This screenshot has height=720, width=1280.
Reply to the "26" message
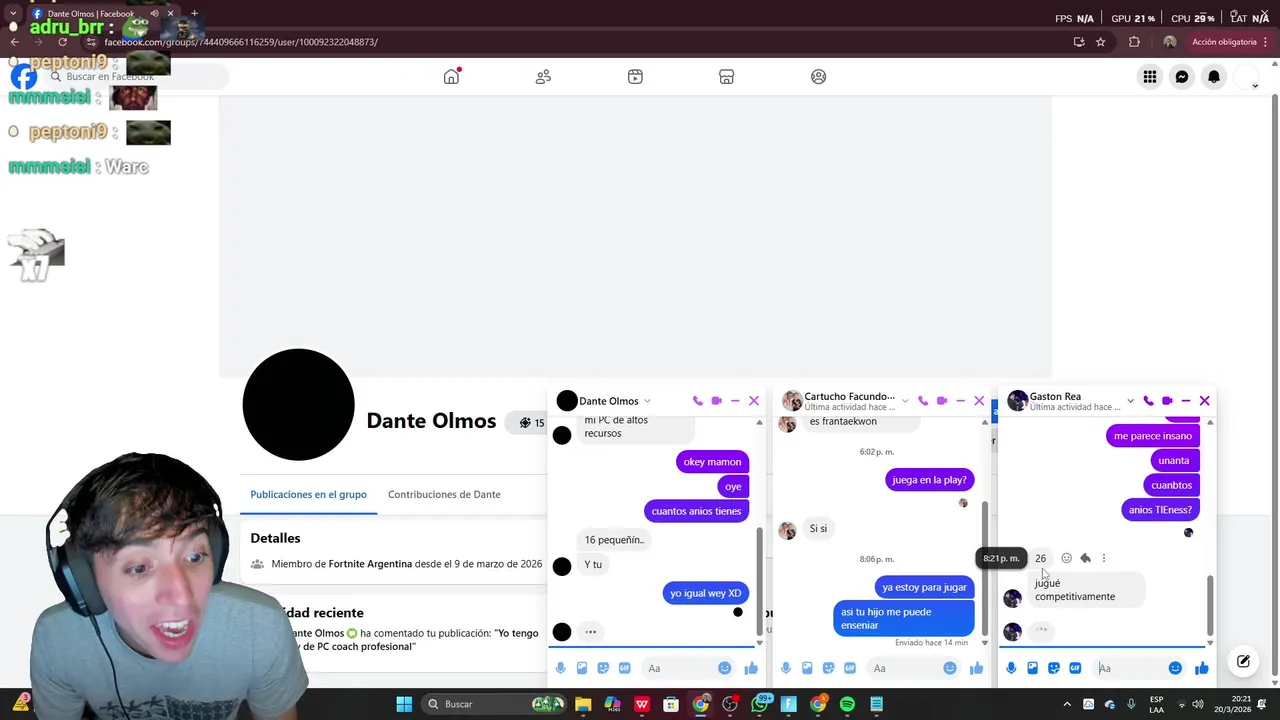coord(1085,558)
